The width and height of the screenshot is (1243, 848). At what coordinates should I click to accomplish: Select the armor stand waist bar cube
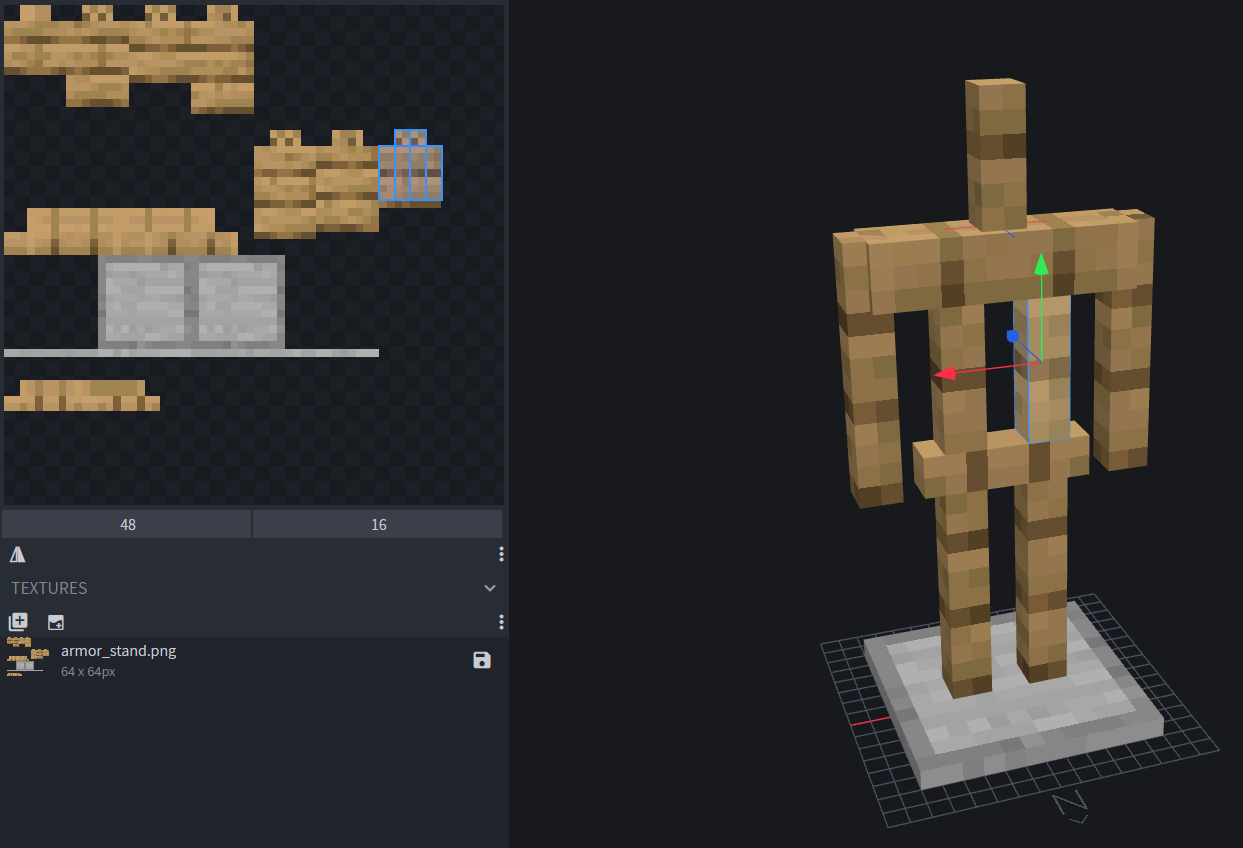(x=1000, y=462)
